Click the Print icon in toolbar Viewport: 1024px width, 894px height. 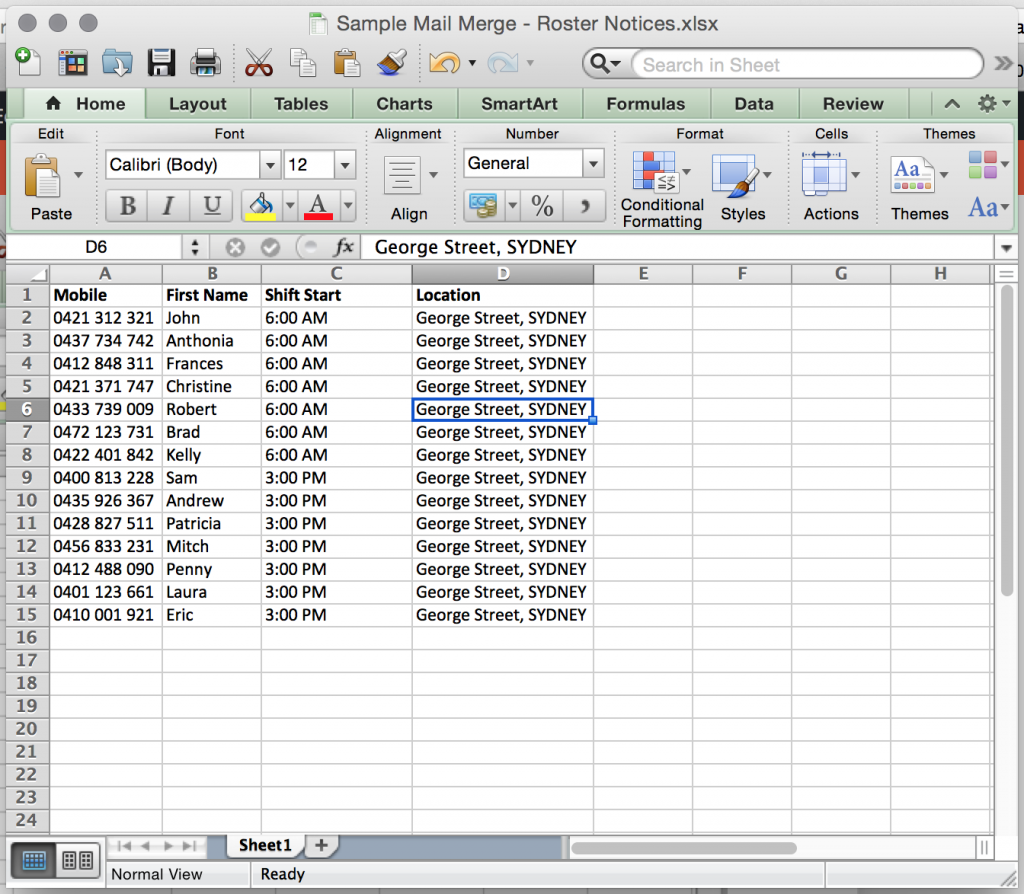205,63
